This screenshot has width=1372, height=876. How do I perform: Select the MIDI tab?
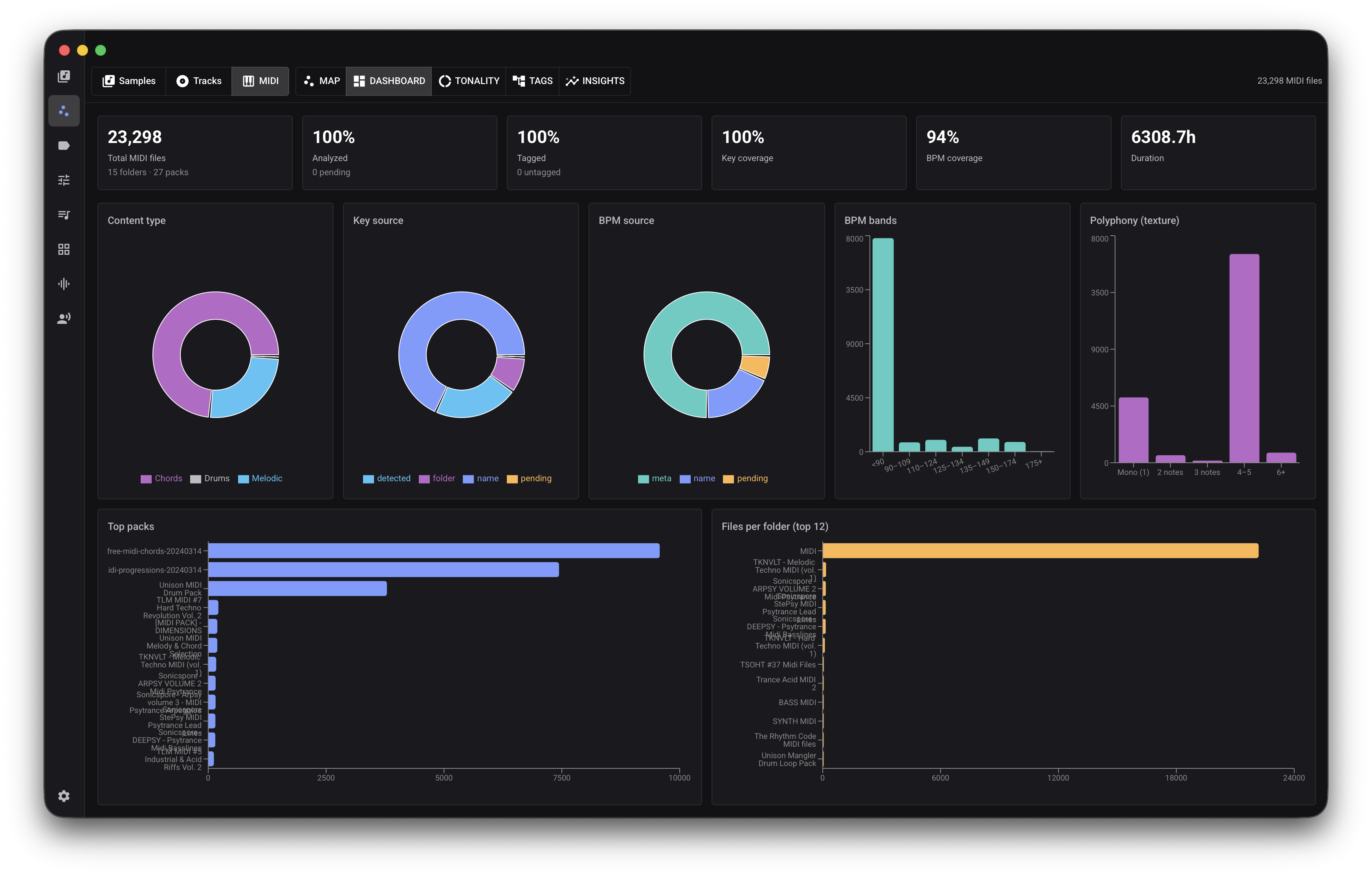[260, 81]
